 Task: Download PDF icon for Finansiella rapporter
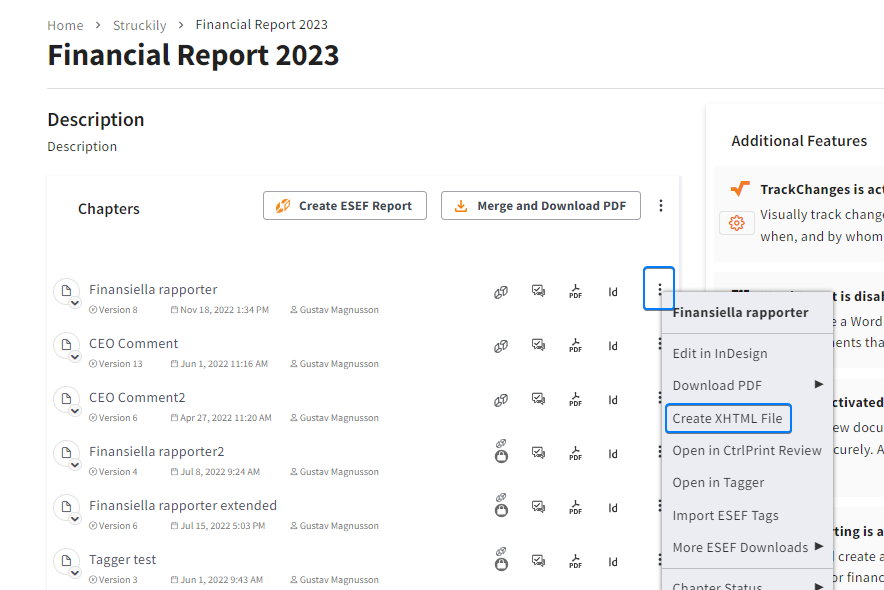tap(576, 291)
